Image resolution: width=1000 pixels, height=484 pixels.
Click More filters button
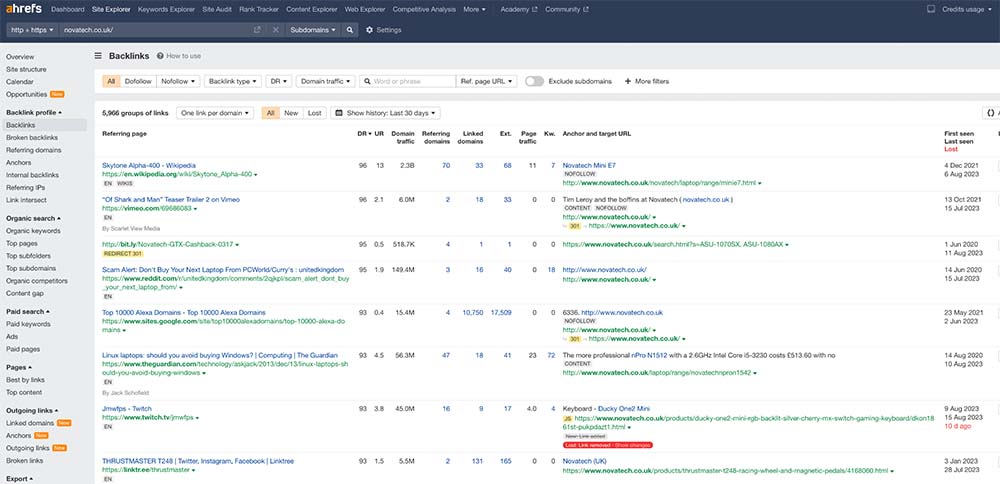point(646,81)
